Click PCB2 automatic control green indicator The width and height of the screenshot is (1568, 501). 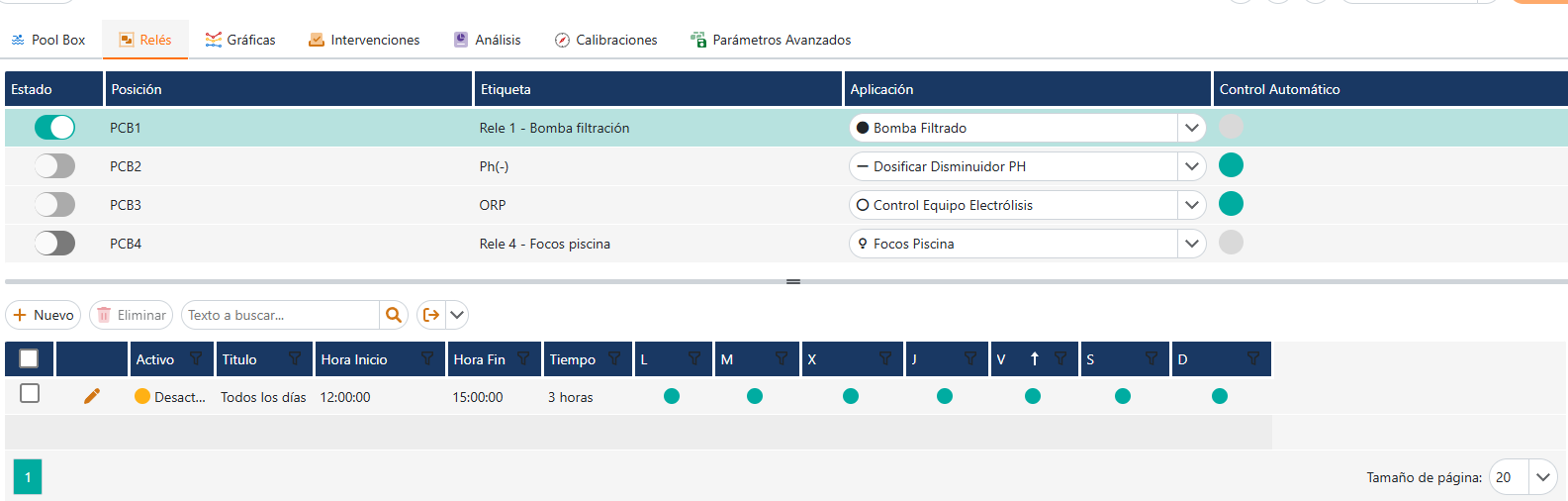pos(1231,165)
